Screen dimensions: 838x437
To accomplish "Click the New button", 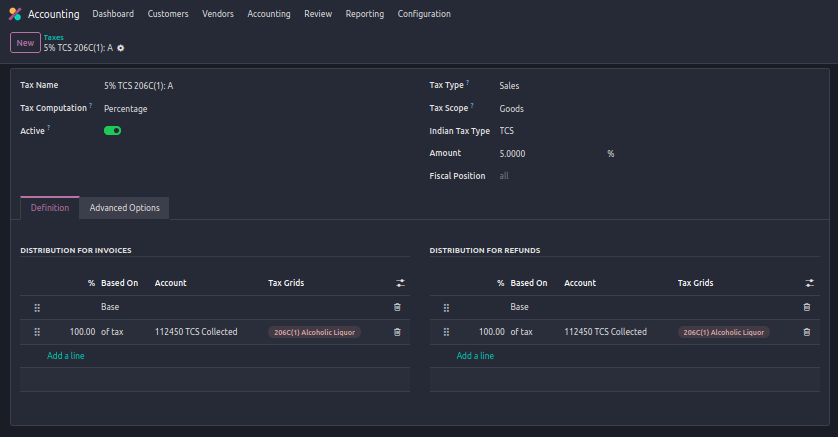I will tap(25, 43).
